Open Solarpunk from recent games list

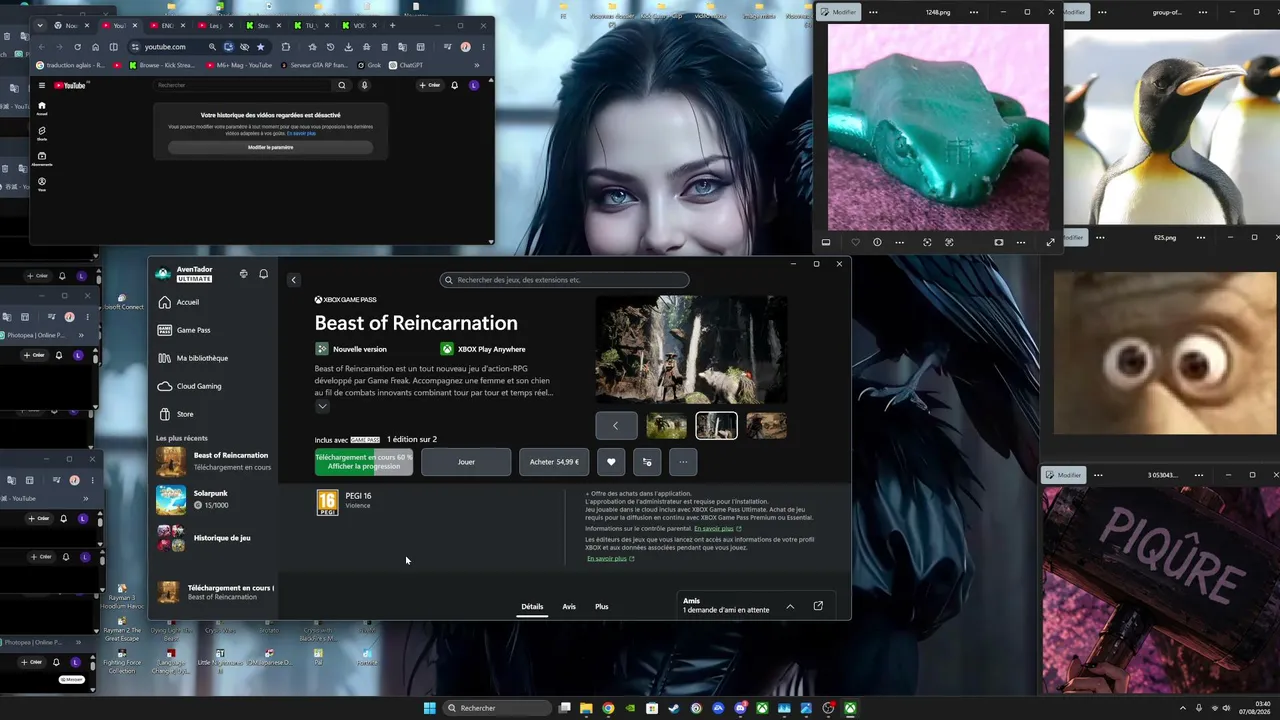coord(215,498)
